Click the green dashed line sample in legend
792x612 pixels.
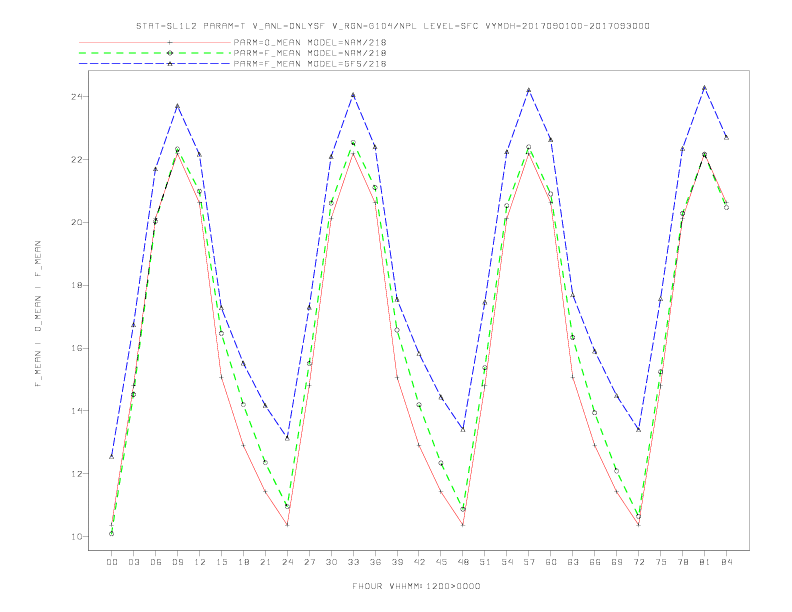click(155, 53)
